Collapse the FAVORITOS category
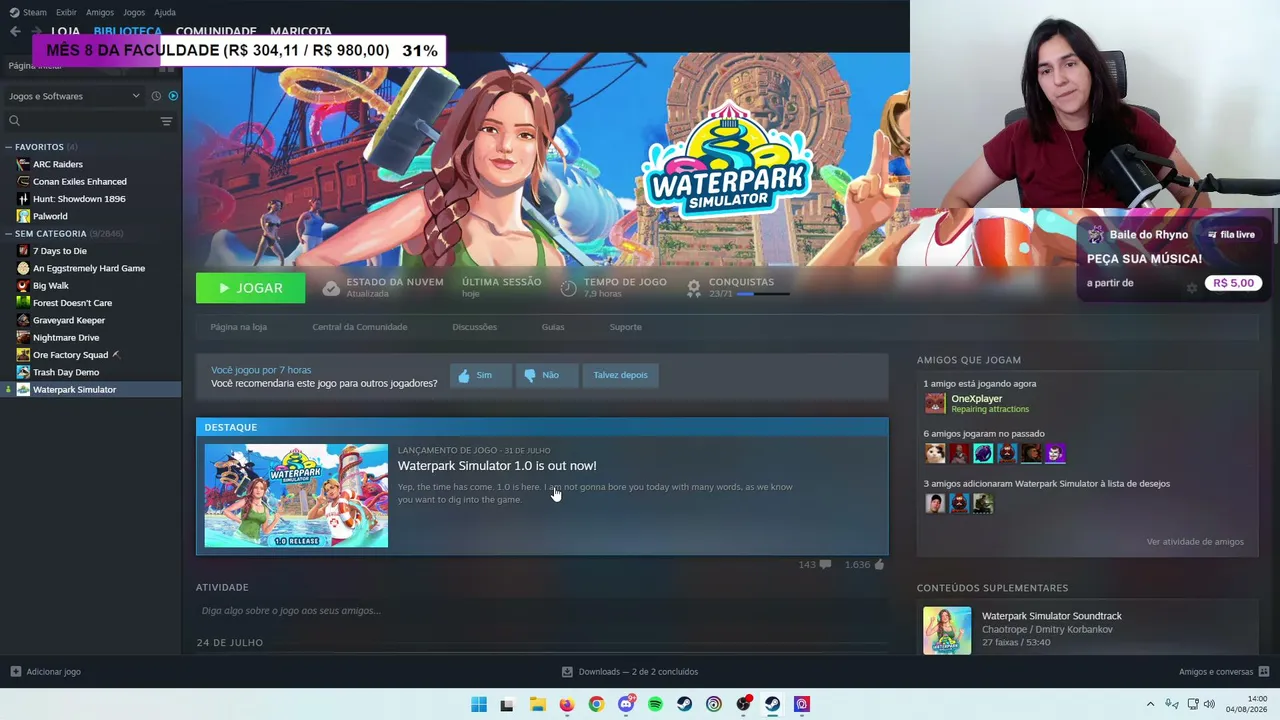 point(9,147)
